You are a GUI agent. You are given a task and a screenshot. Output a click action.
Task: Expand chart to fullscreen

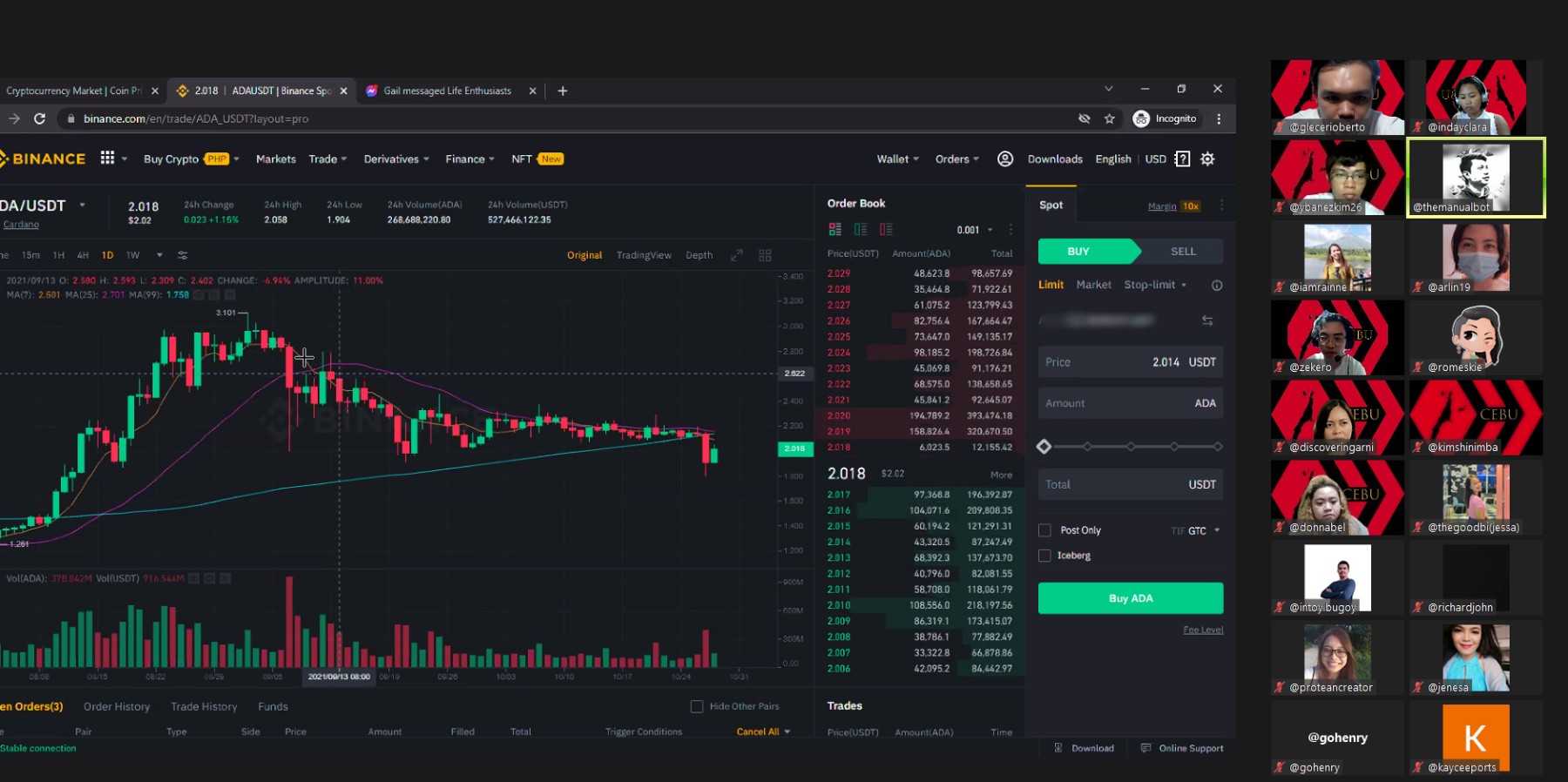[x=737, y=255]
